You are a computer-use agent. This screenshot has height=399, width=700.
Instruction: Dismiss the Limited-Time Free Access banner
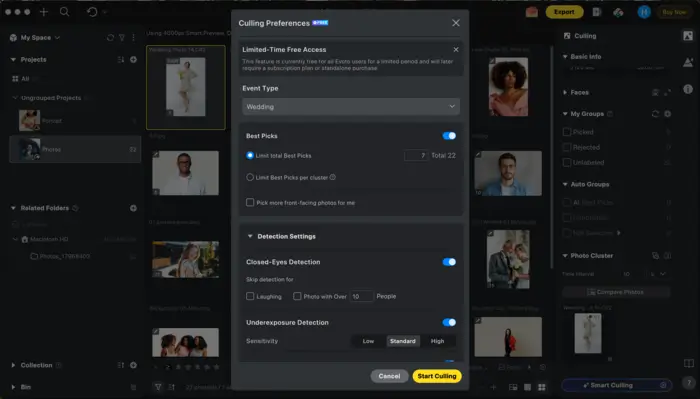(x=456, y=50)
